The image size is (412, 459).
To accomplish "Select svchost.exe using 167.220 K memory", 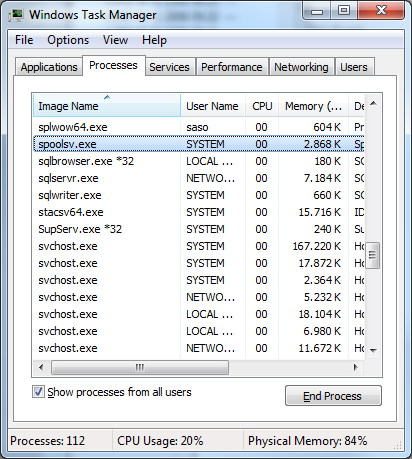I will (x=199, y=246).
